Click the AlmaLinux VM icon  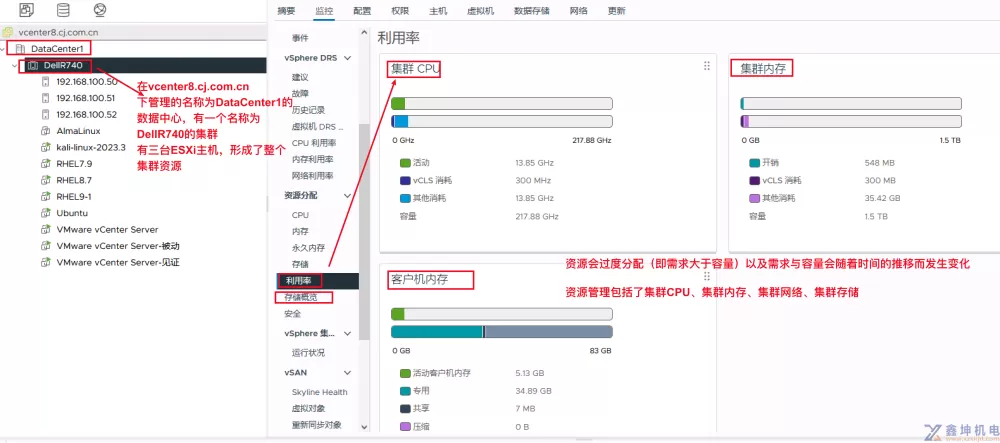(x=45, y=131)
